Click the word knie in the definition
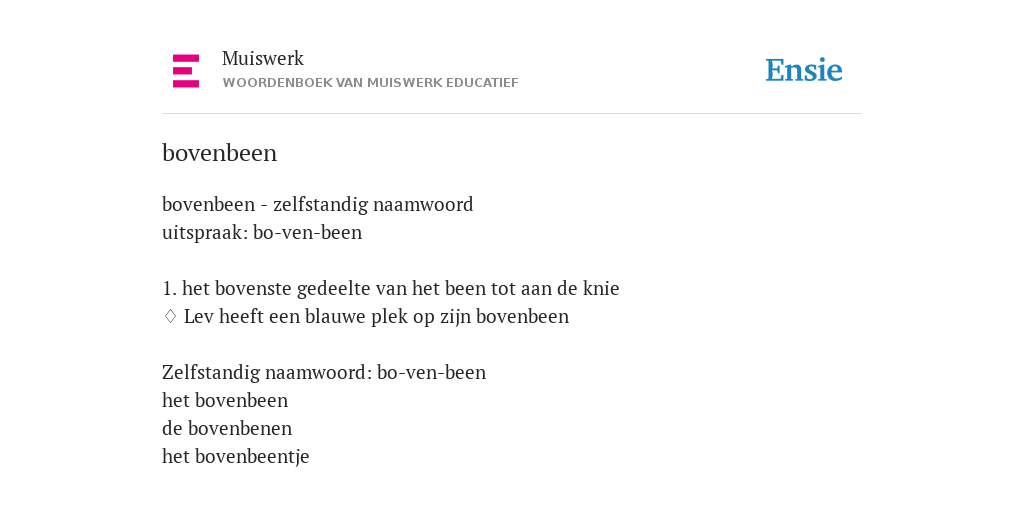This screenshot has height=512, width=1024. coord(601,288)
